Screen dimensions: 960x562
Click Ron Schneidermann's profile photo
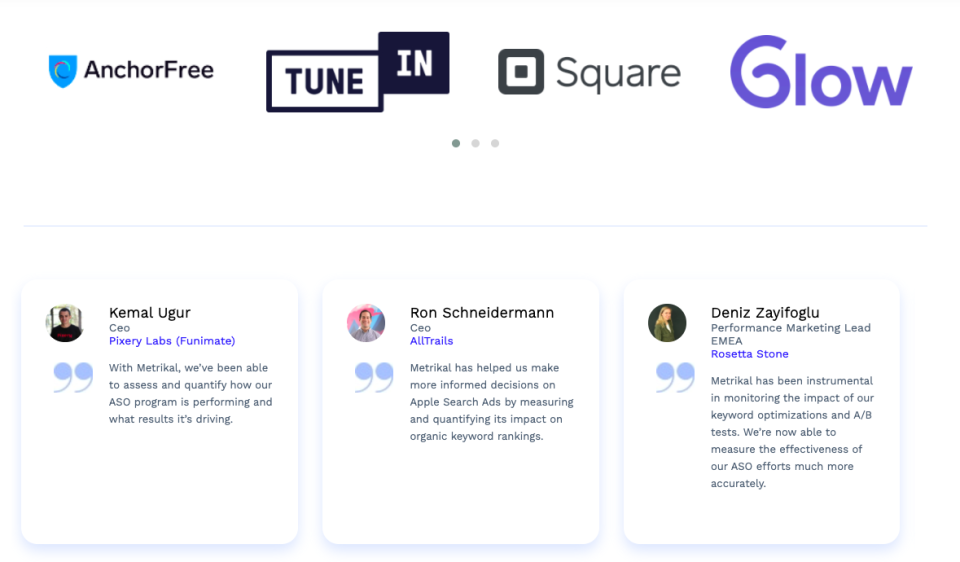click(366, 323)
